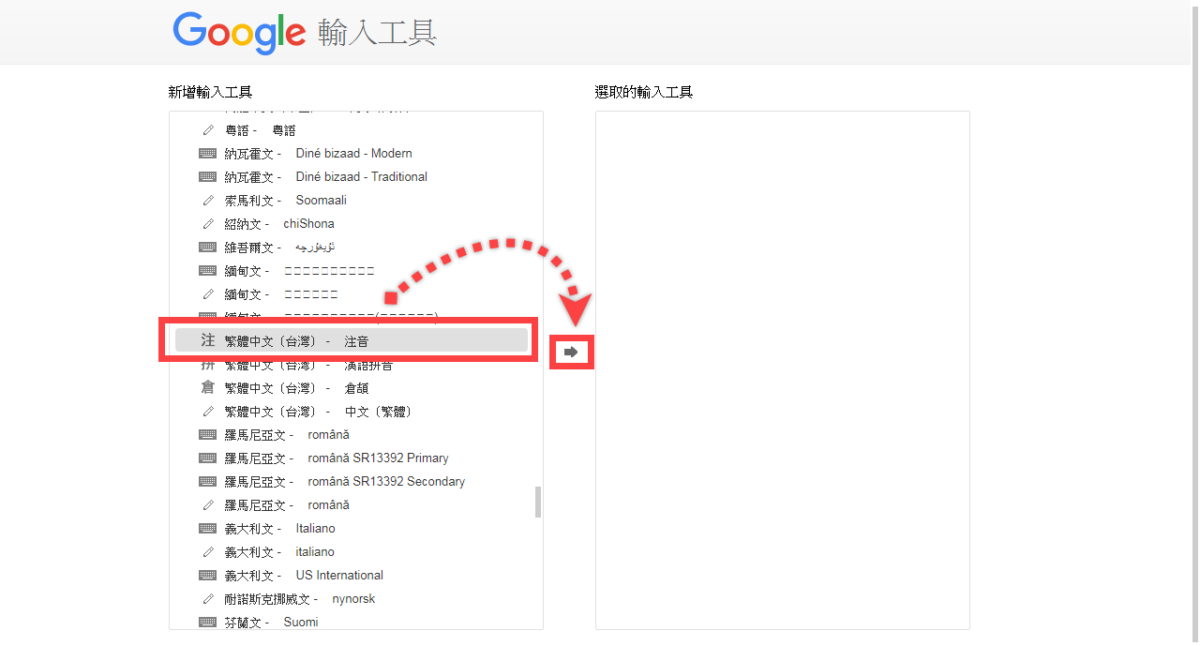The width and height of the screenshot is (1200, 646).
Task: Select the 繁體中文 漢語拼音 row
Action: (x=352, y=365)
